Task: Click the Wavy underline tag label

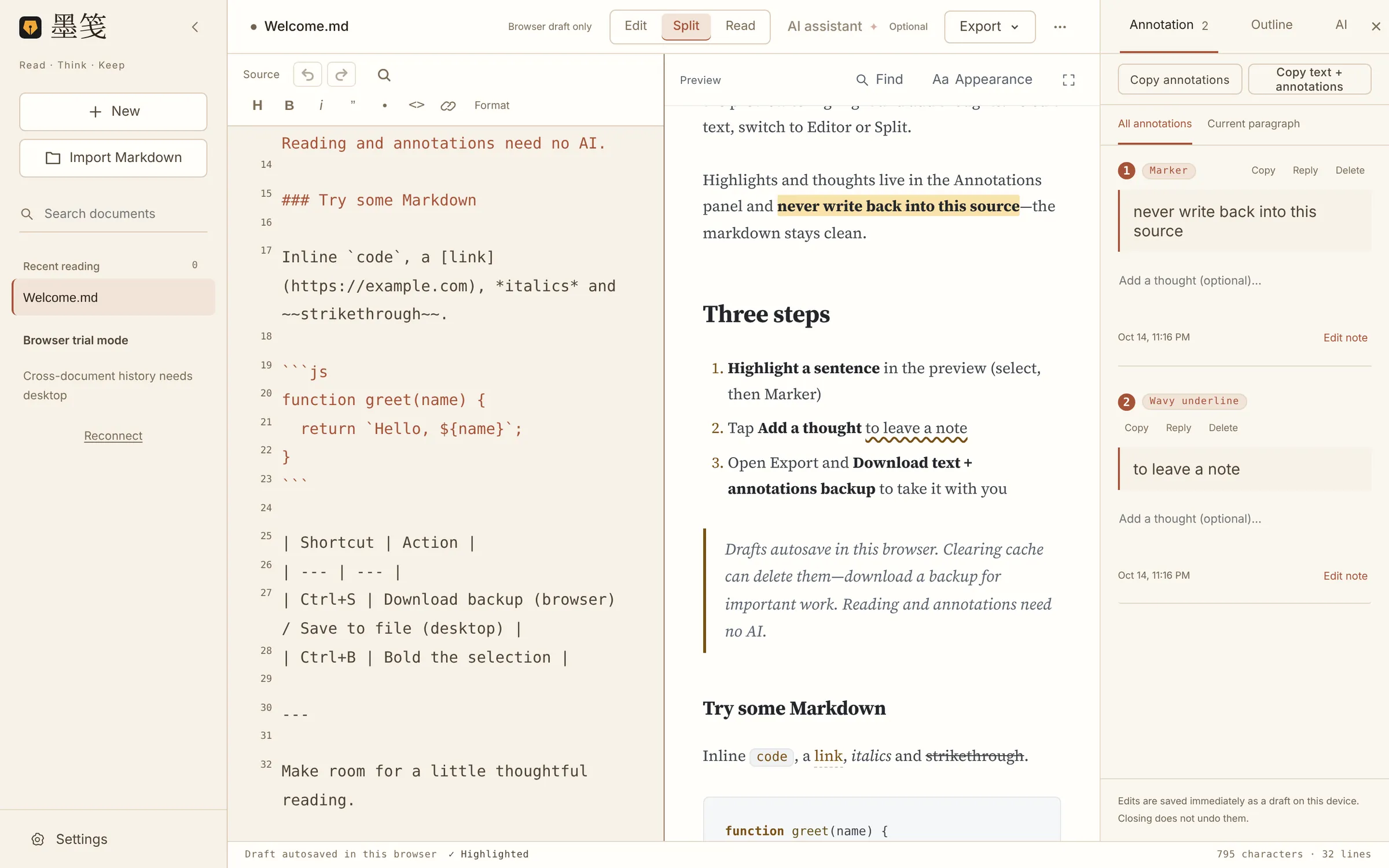Action: [1194, 402]
